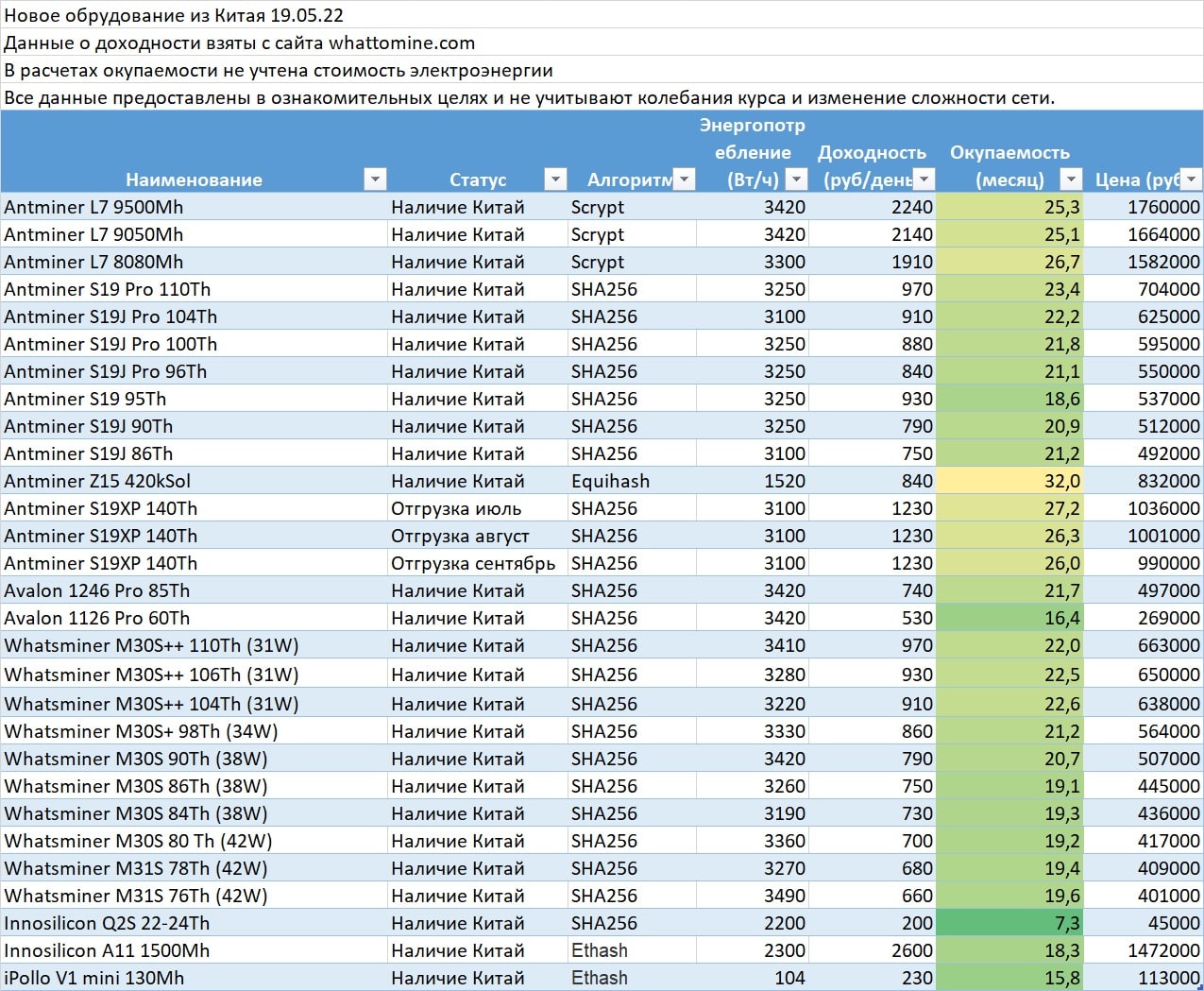
Task: Click status cell 'Отгрузка сентябрь'
Action: [x=478, y=563]
